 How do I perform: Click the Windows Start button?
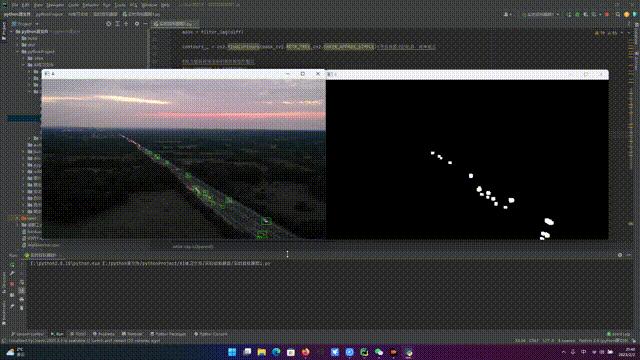pos(232,352)
